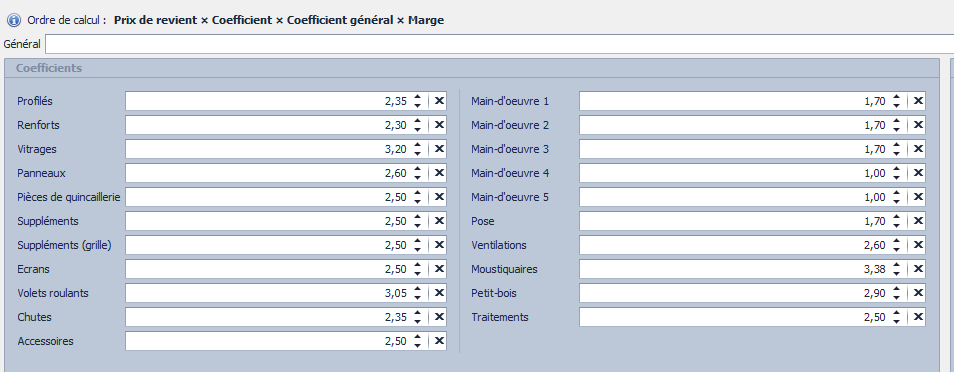
Task: Clear the Ventilations coefficient with its X
Action: tap(918, 245)
